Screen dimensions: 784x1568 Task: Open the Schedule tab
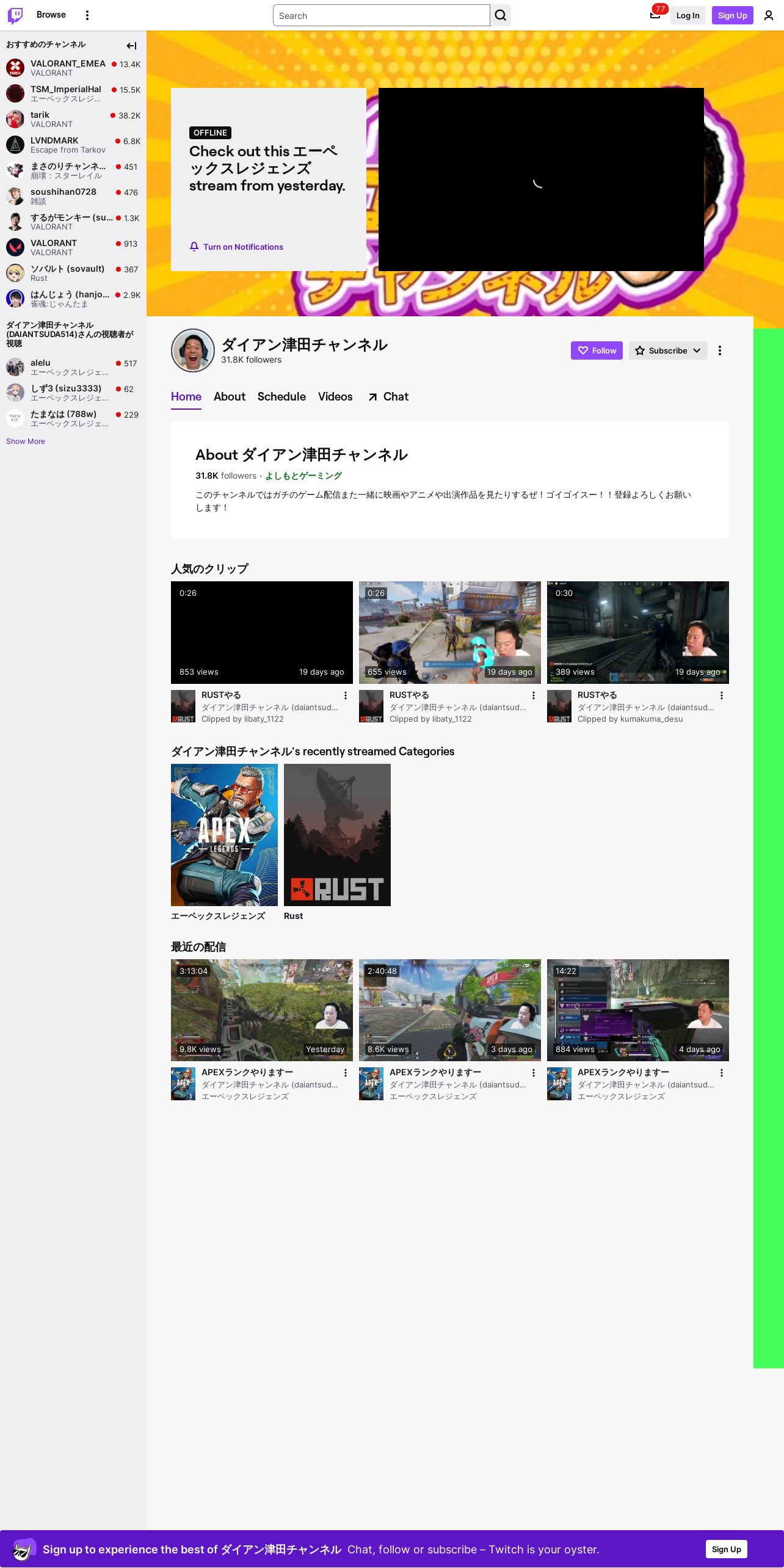point(281,397)
